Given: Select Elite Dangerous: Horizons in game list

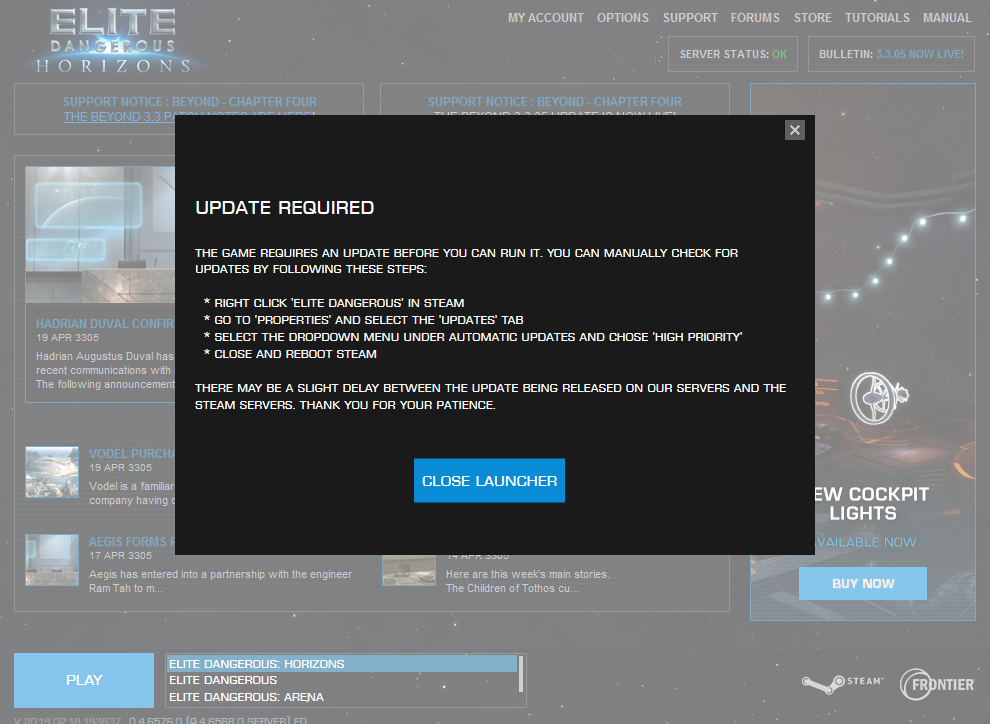Looking at the screenshot, I should 342,663.
